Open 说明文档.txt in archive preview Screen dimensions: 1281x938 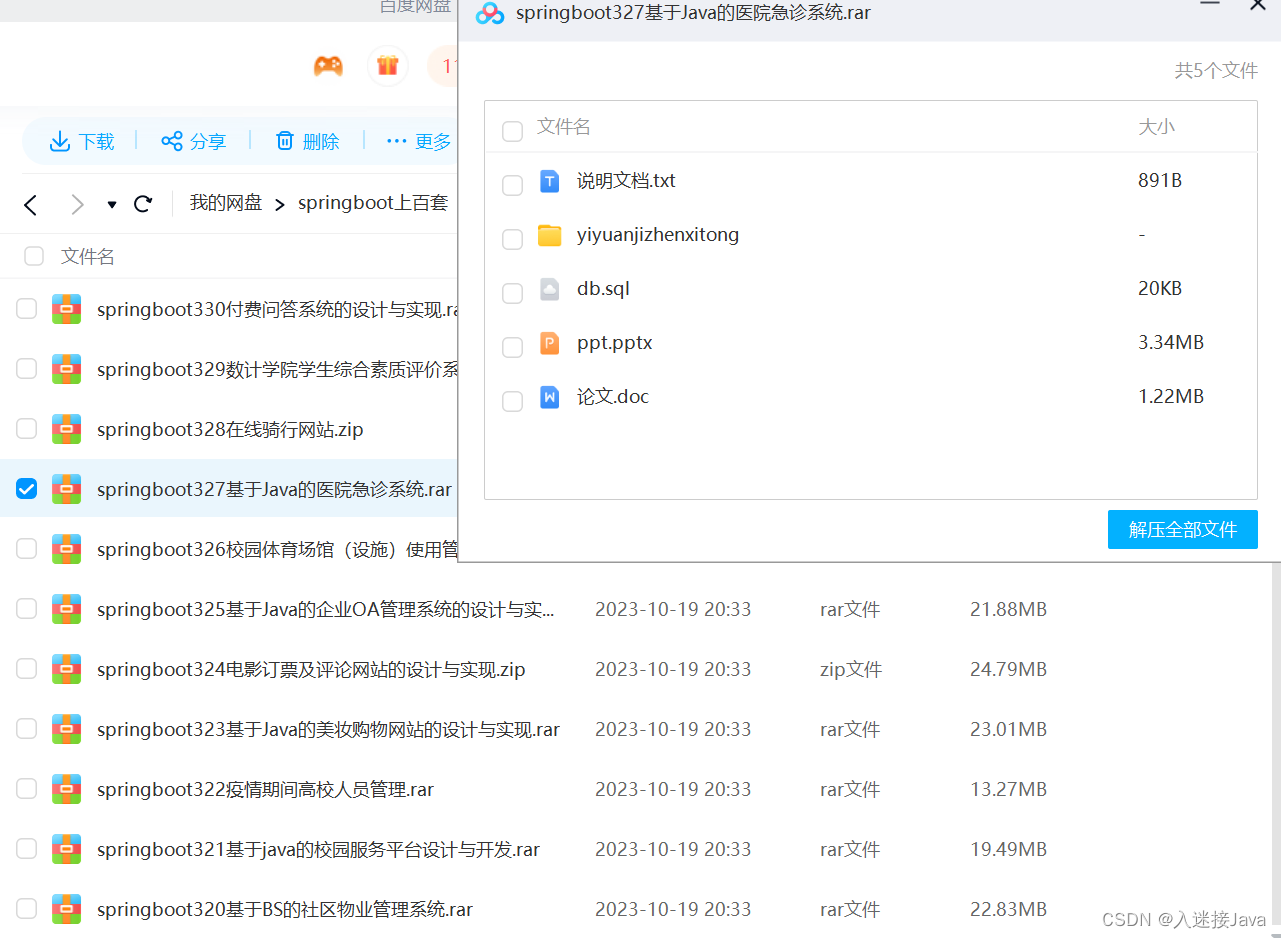(x=626, y=181)
